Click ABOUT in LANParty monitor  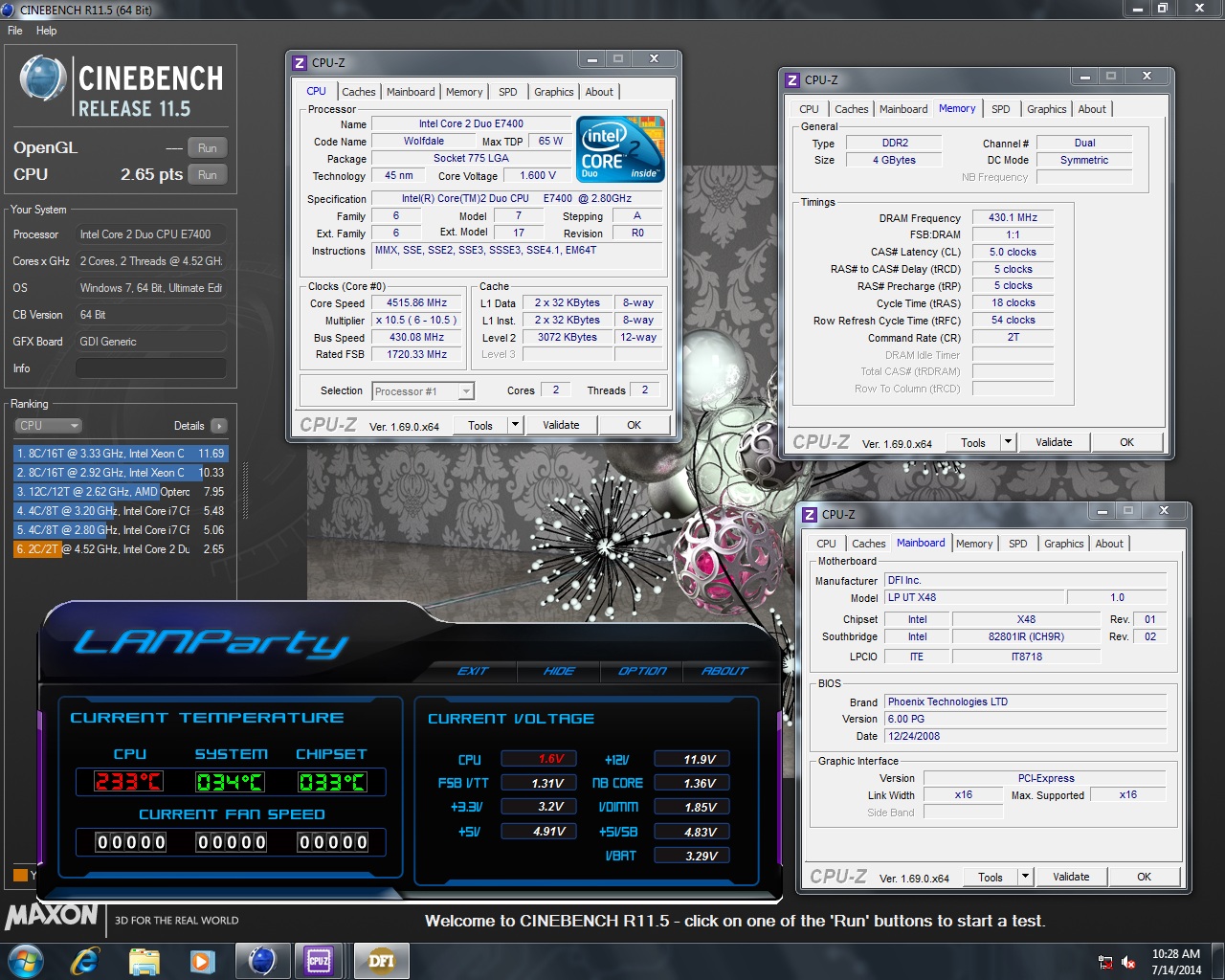(x=724, y=671)
